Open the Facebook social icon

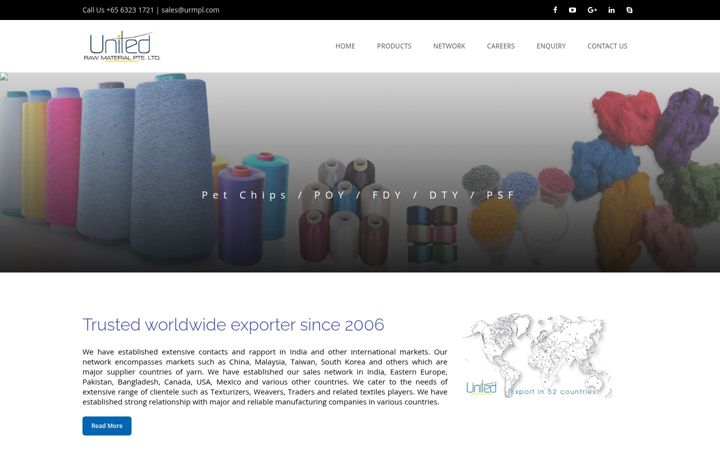click(555, 10)
